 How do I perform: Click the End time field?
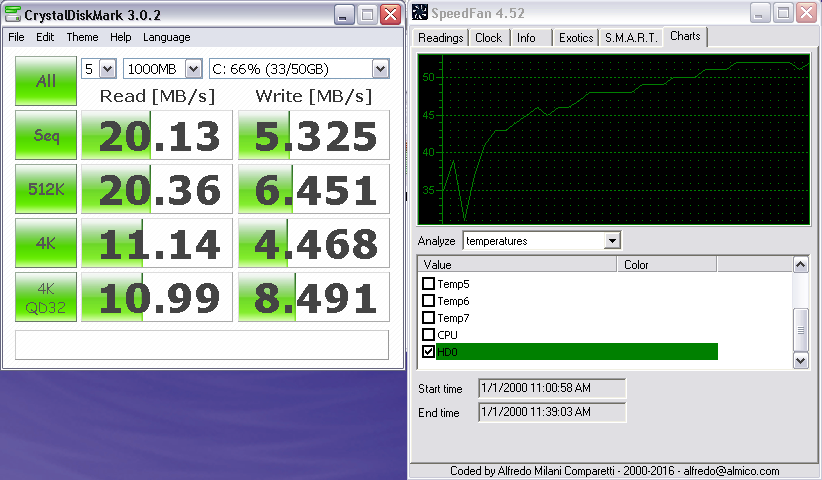[552, 412]
